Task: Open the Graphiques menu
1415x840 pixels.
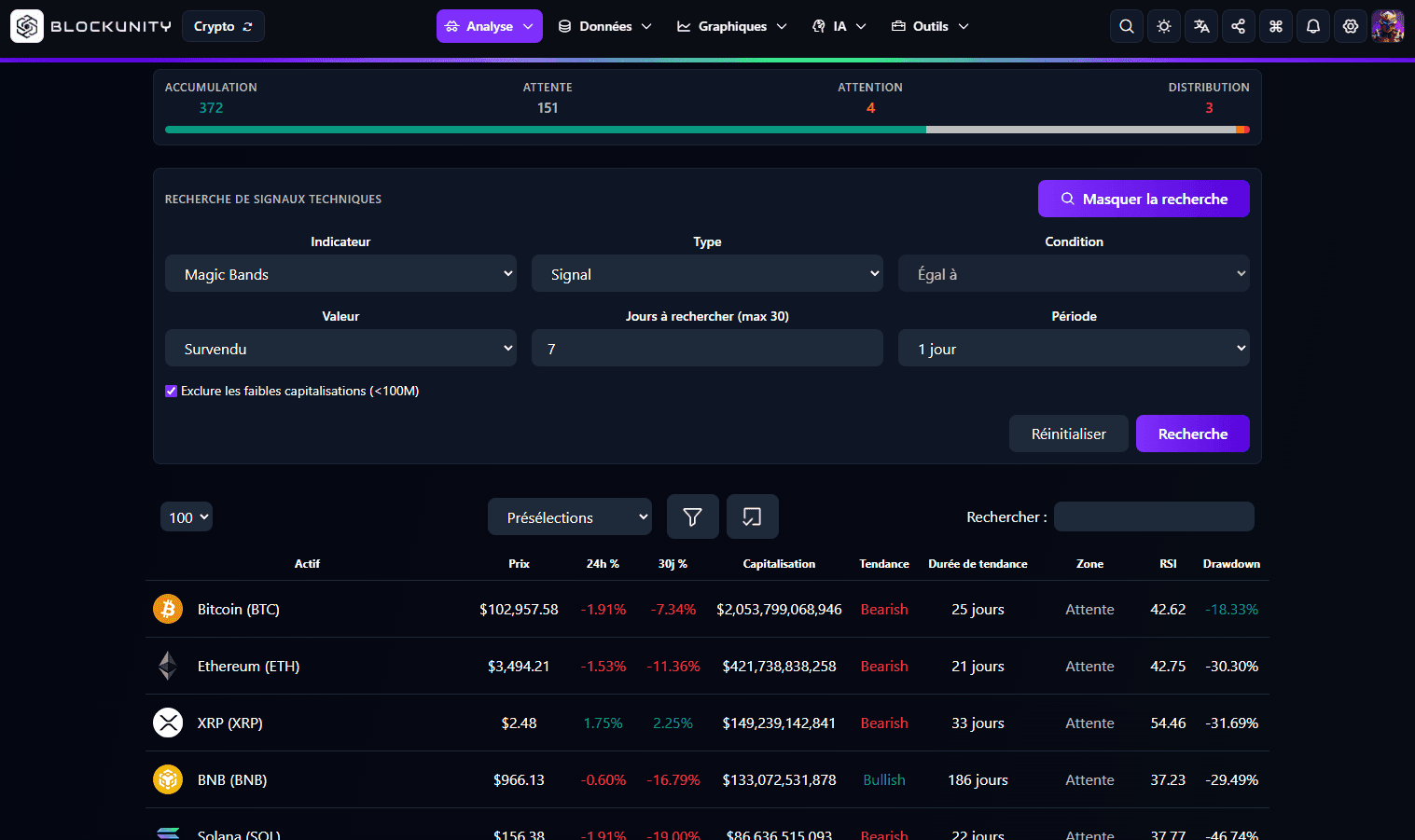Action: coord(732,26)
